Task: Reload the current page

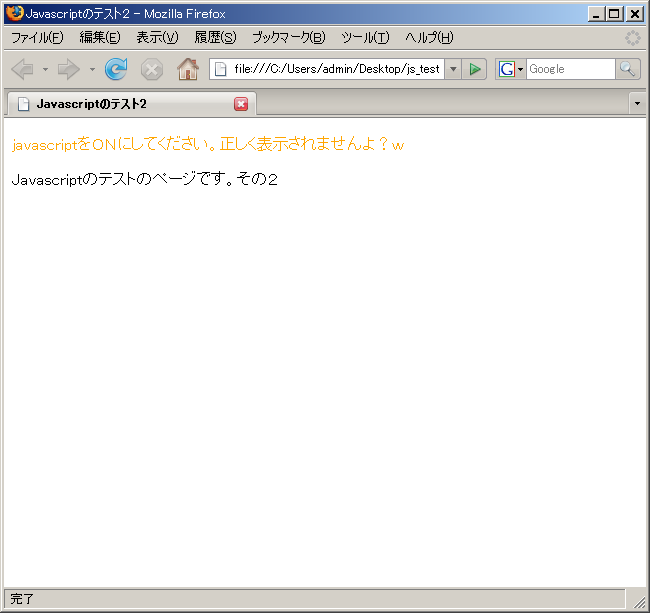Action: point(116,69)
